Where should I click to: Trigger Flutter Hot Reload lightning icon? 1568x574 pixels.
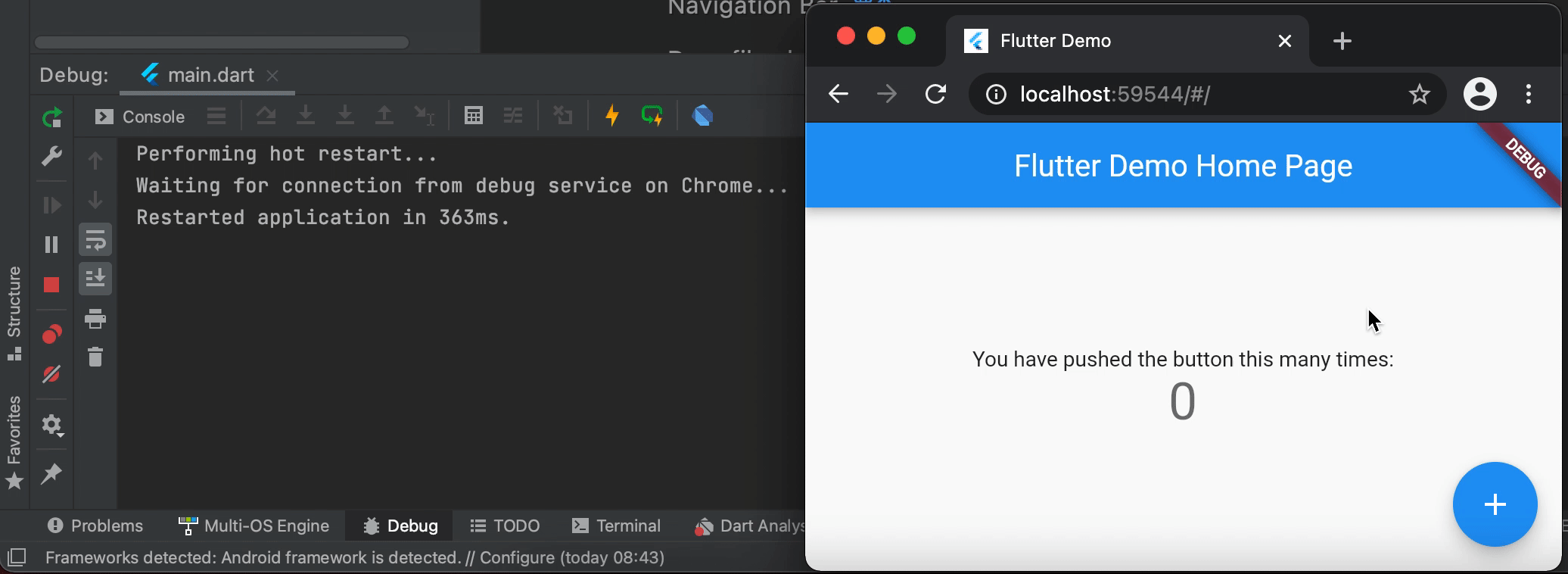[612, 116]
